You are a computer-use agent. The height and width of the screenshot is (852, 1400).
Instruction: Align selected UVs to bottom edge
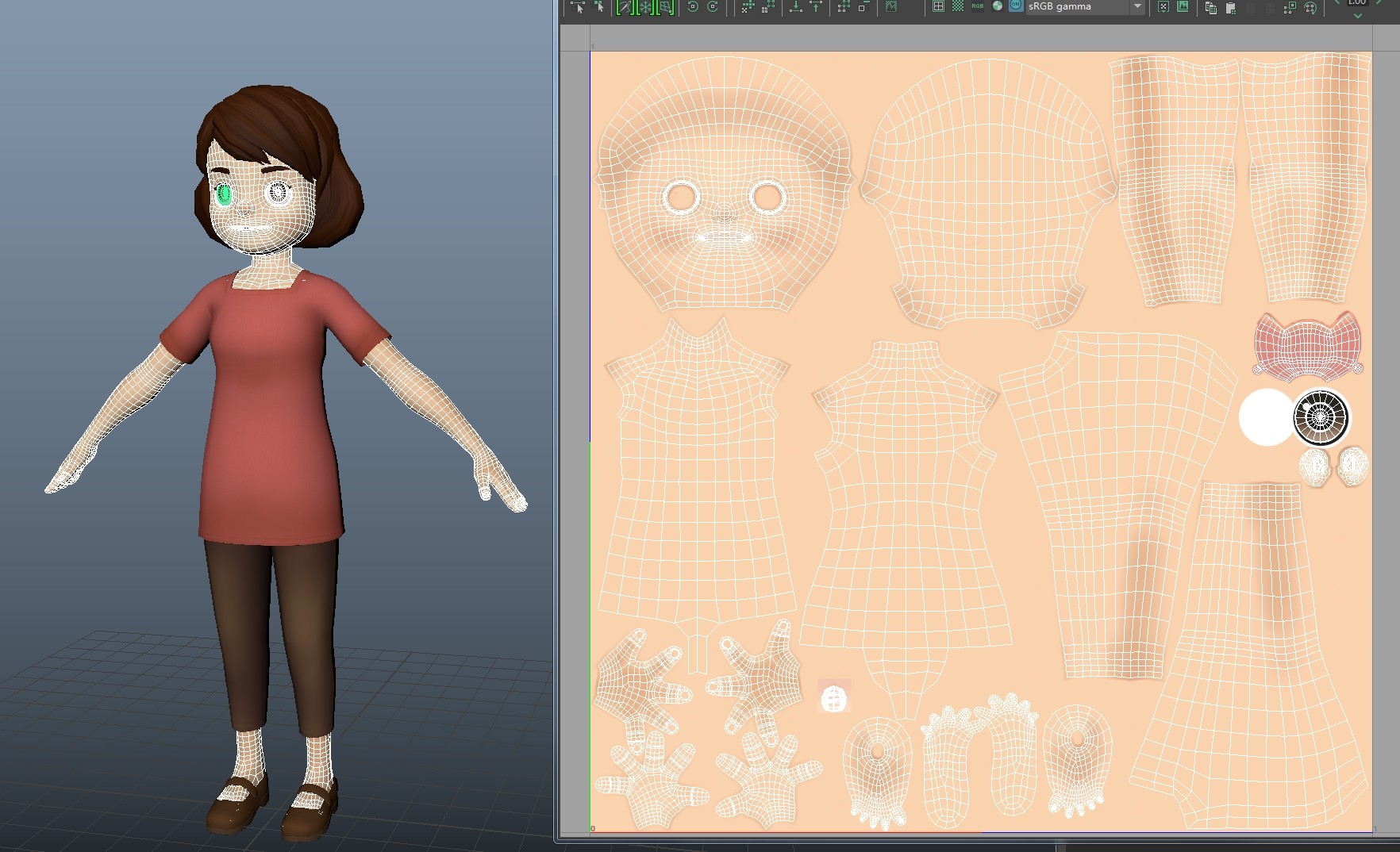[x=795, y=8]
